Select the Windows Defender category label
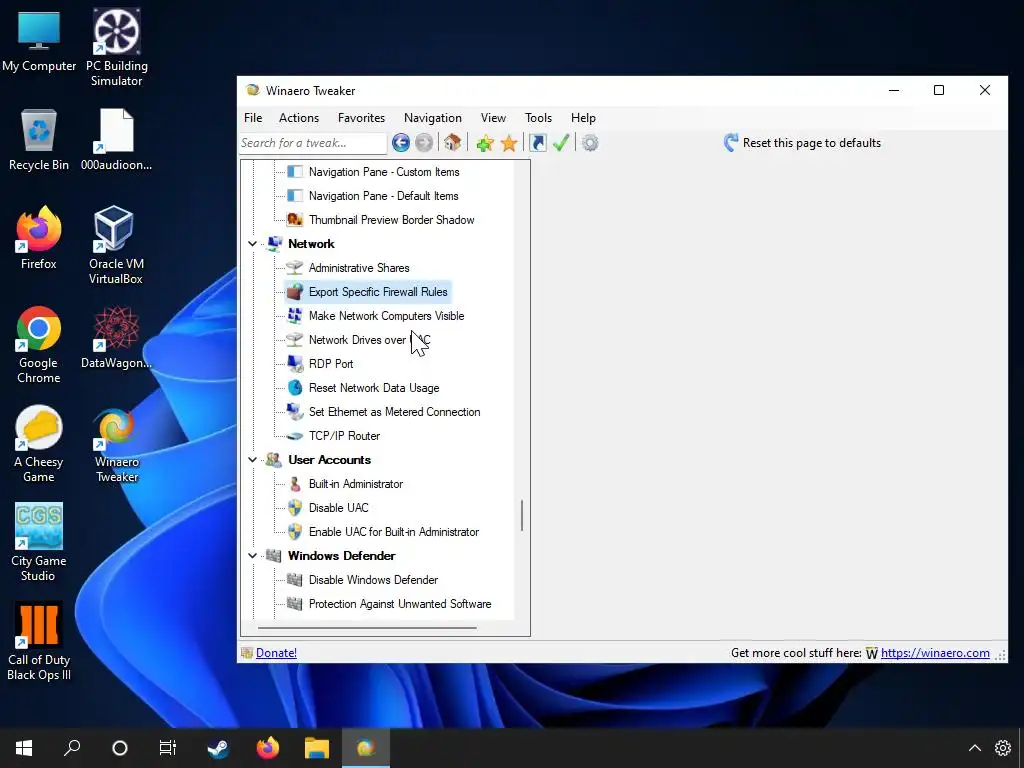The height and width of the screenshot is (768, 1024). [342, 556]
